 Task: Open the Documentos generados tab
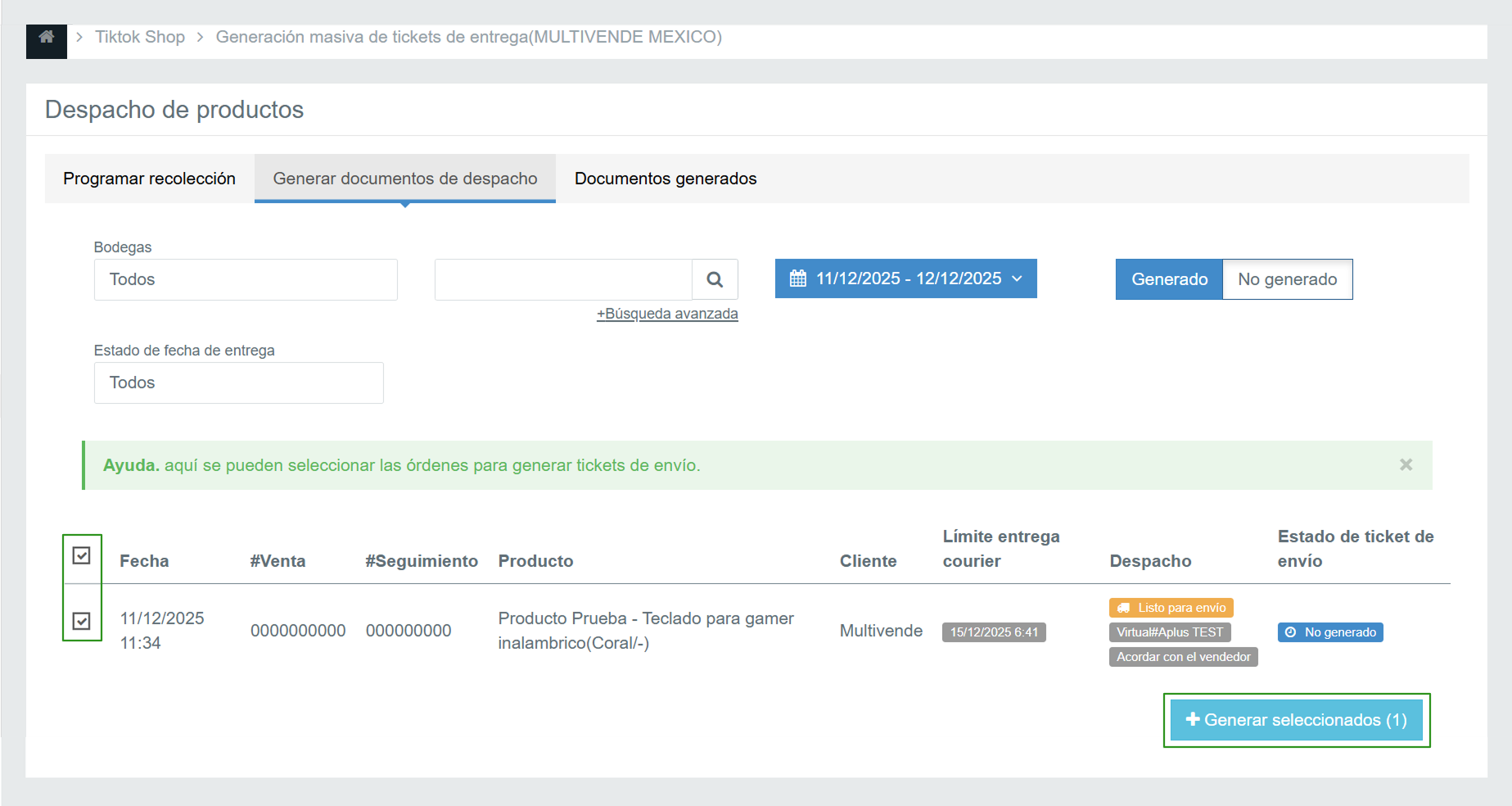pos(665,179)
